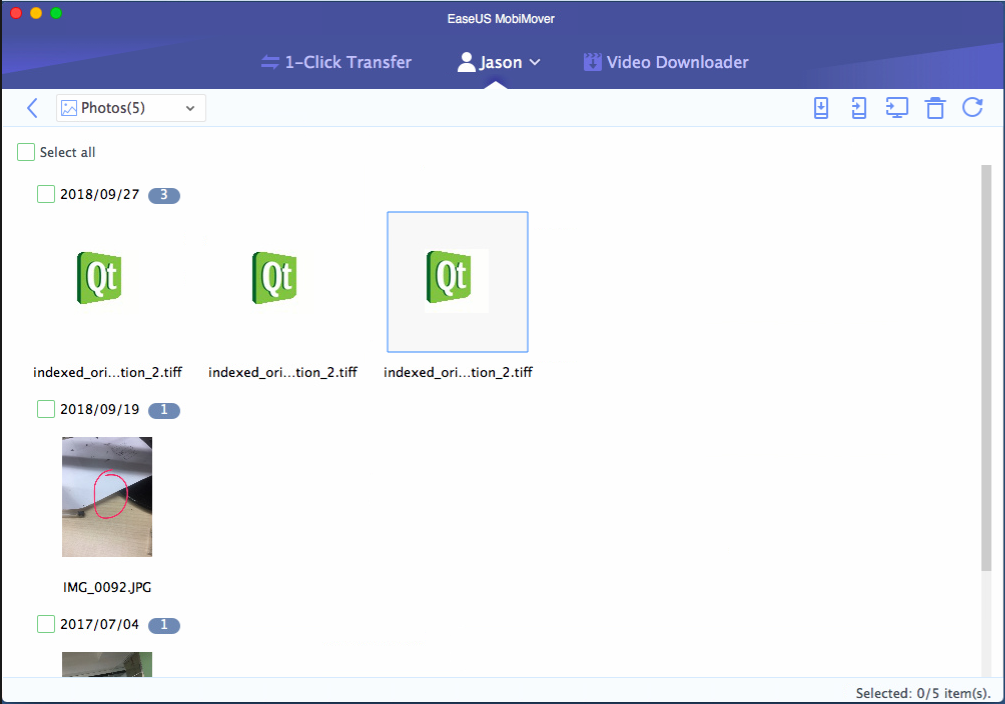The image size is (1005, 704).
Task: Select the Jason device tab
Action: click(499, 62)
